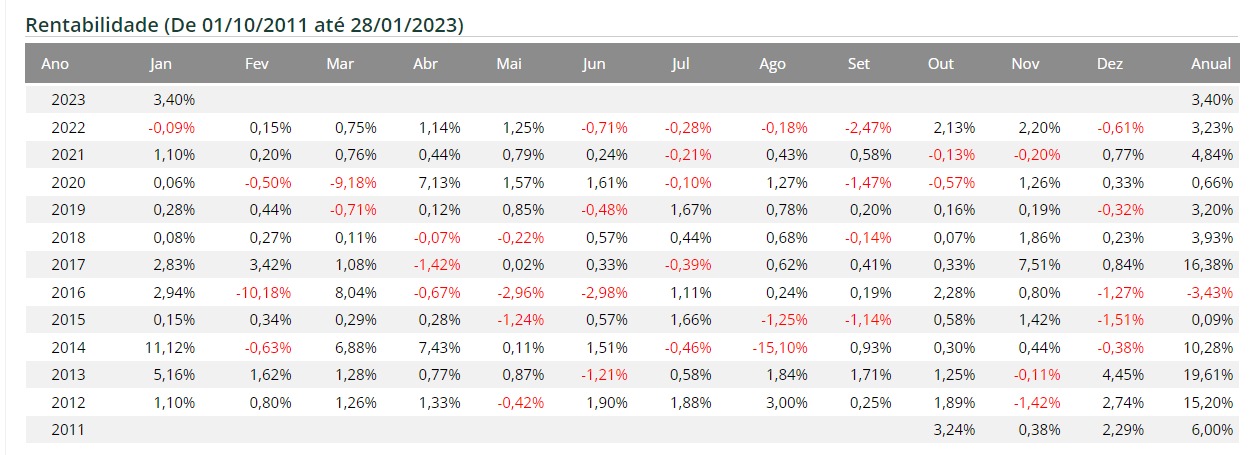Click the 'Jun' column header

coord(594,64)
